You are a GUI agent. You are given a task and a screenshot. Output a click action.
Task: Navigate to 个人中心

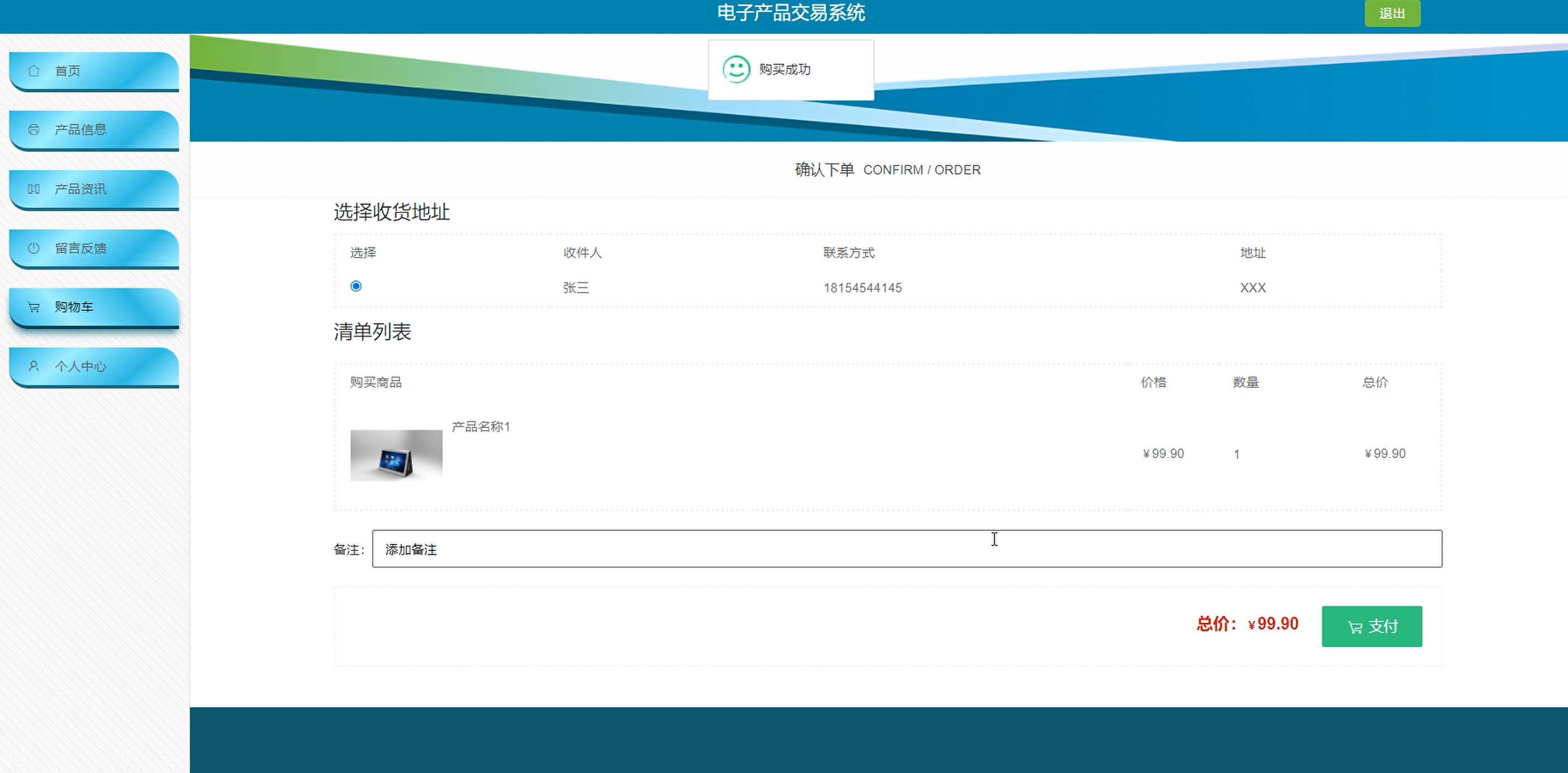pos(95,367)
